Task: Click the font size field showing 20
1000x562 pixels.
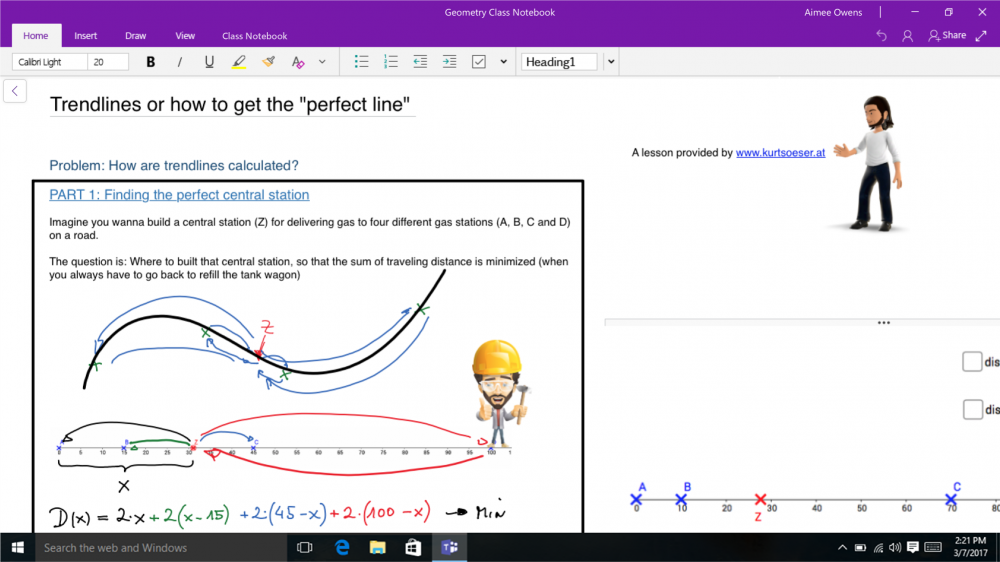Action: pos(108,62)
